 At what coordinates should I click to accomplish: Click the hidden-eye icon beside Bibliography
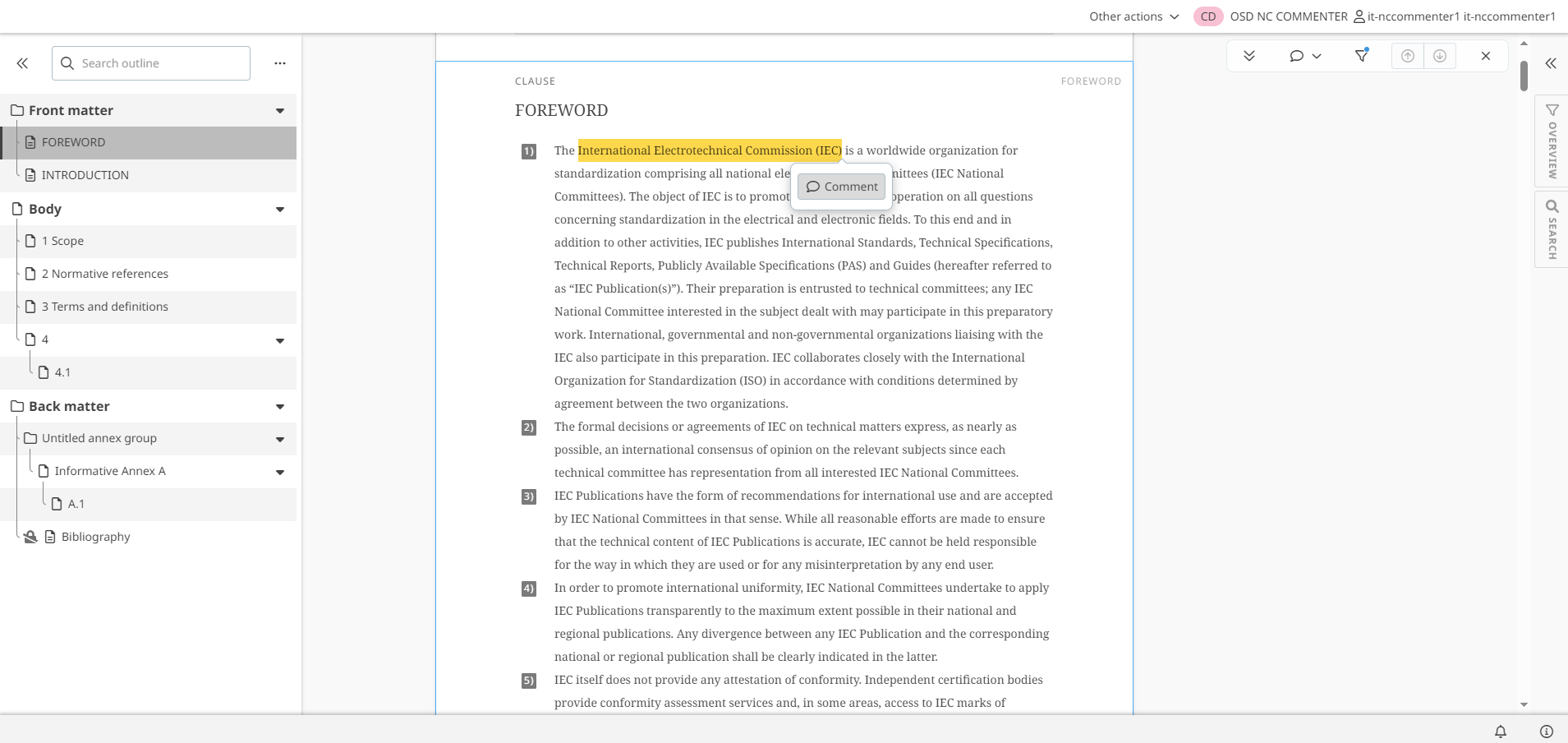pyautogui.click(x=30, y=537)
